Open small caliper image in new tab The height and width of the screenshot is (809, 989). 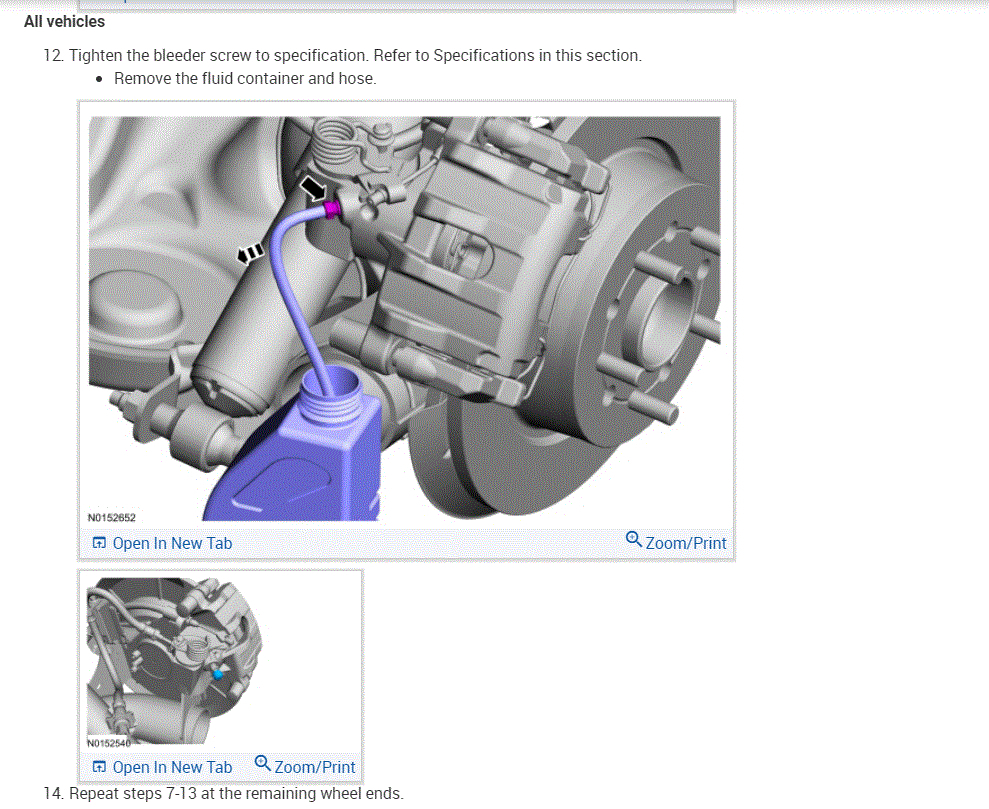point(162,767)
